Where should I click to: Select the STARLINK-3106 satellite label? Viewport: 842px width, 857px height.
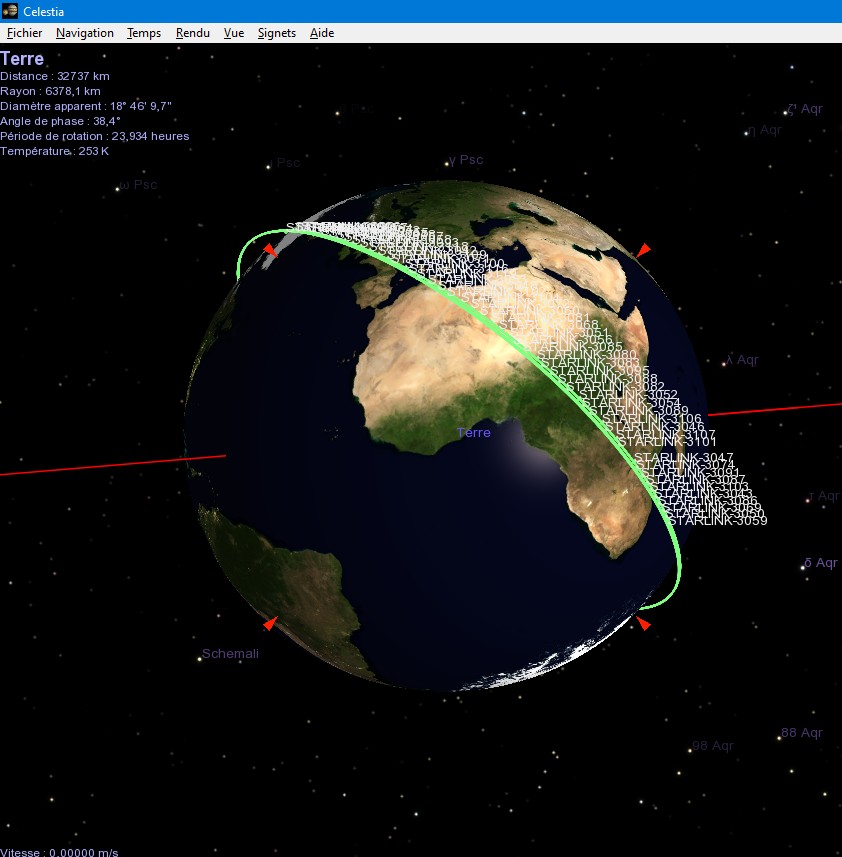click(x=652, y=419)
